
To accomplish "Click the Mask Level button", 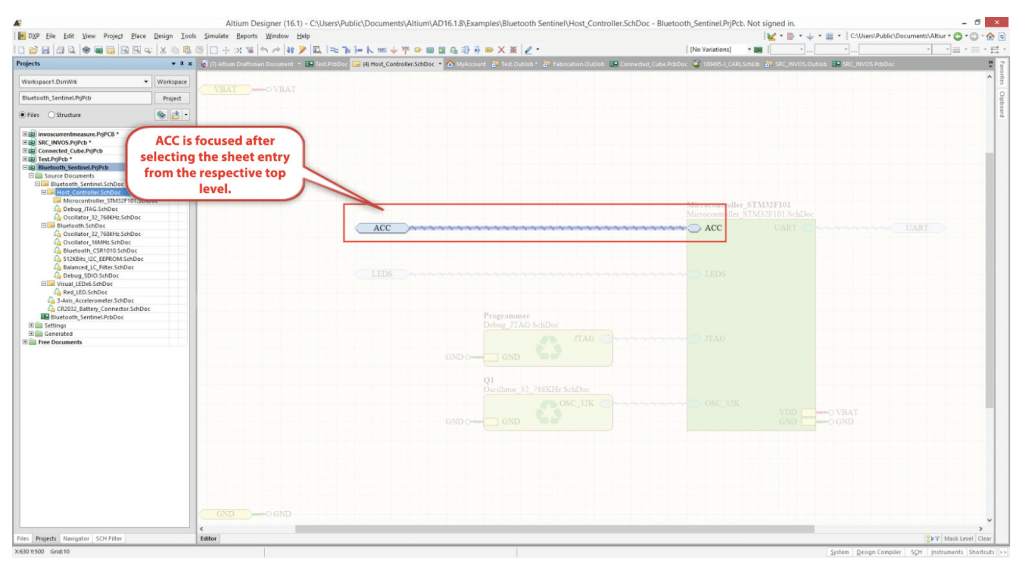I will [x=958, y=539].
